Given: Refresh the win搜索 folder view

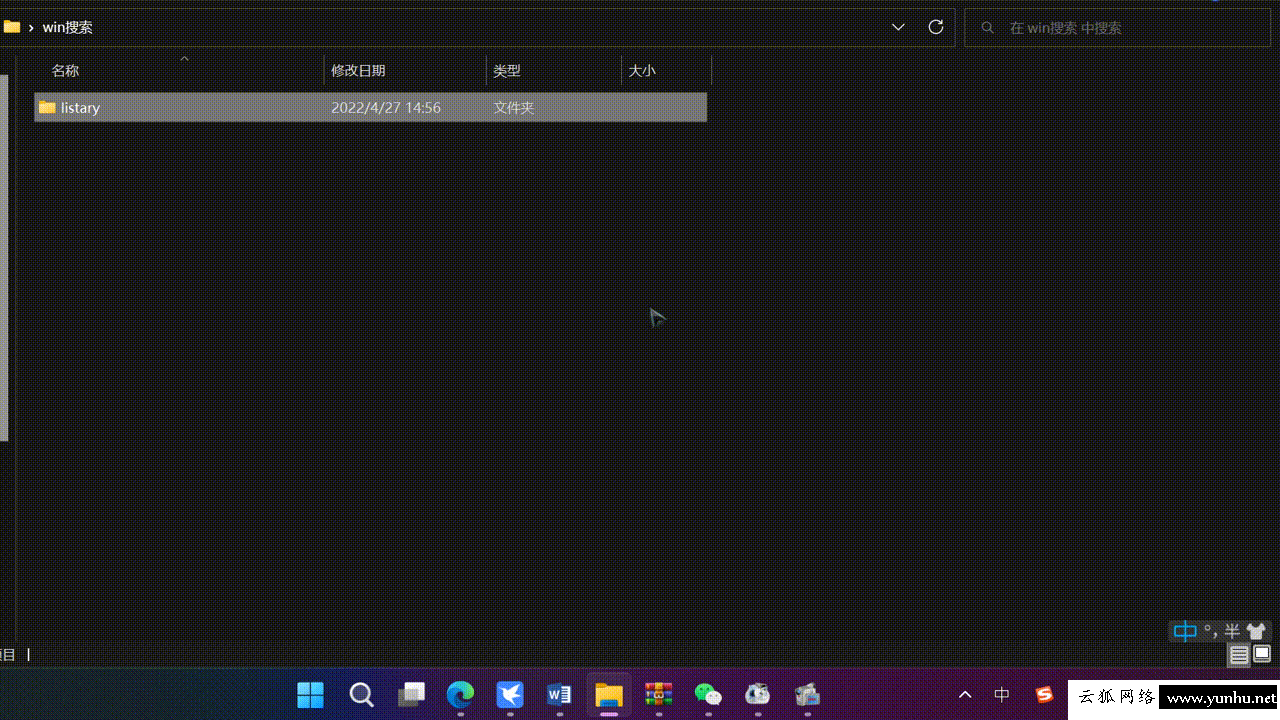Looking at the screenshot, I should coord(936,27).
